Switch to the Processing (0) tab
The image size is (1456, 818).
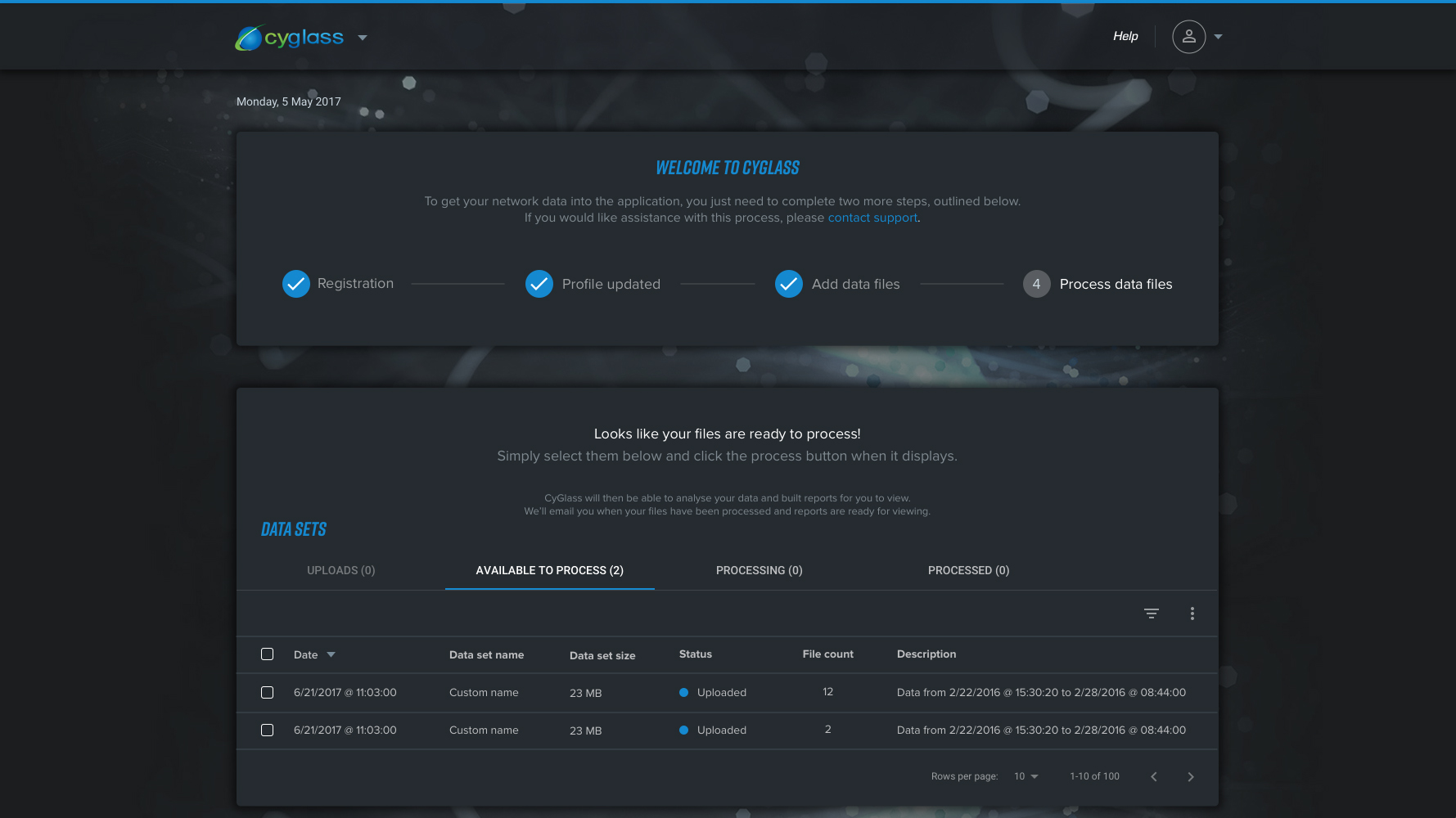click(759, 570)
